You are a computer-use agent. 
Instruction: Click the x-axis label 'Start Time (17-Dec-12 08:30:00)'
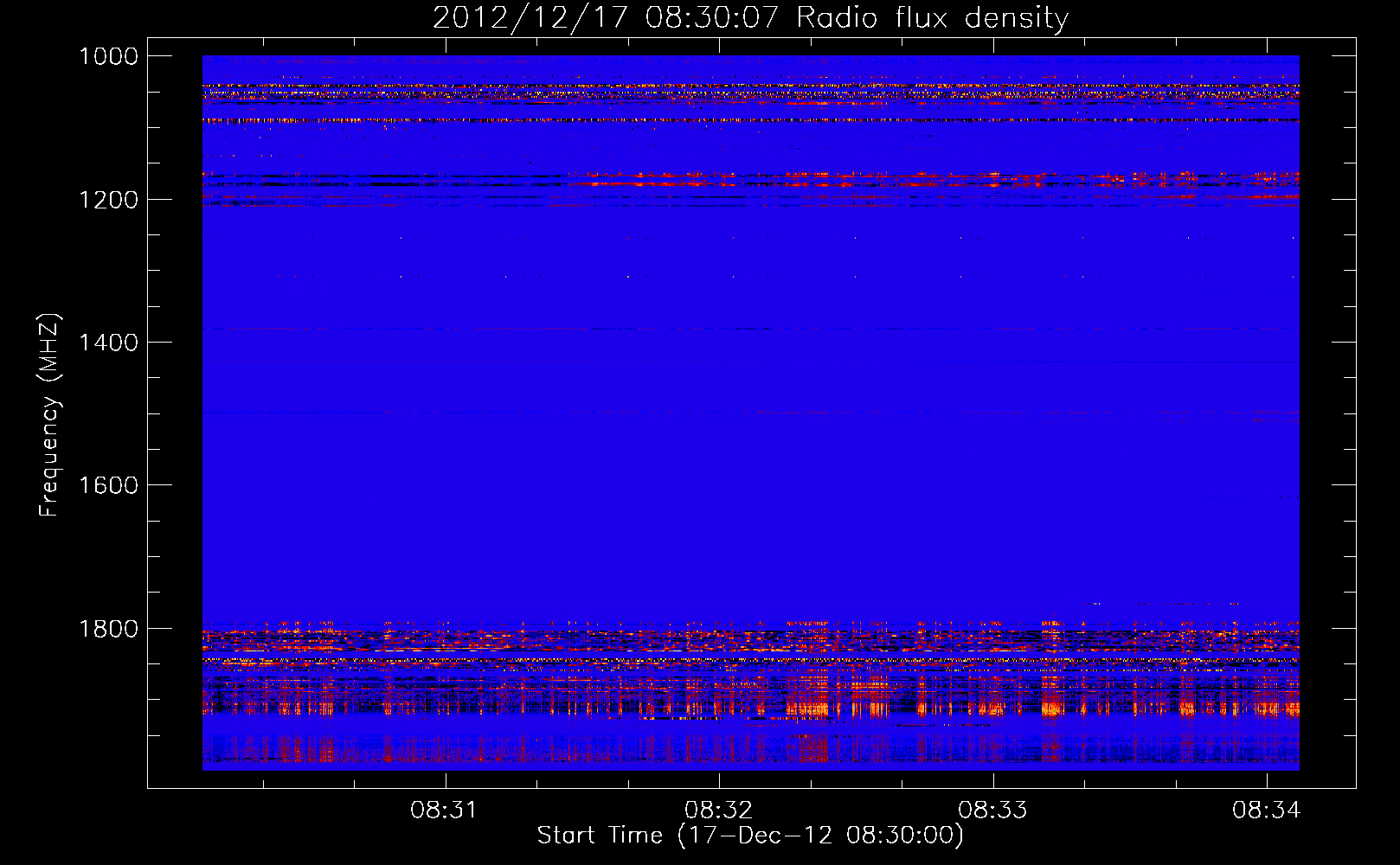click(750, 836)
